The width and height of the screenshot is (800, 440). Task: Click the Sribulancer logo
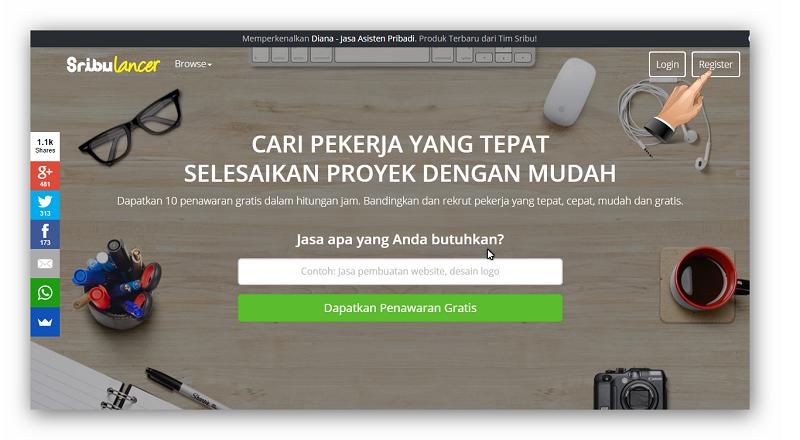pos(113,64)
